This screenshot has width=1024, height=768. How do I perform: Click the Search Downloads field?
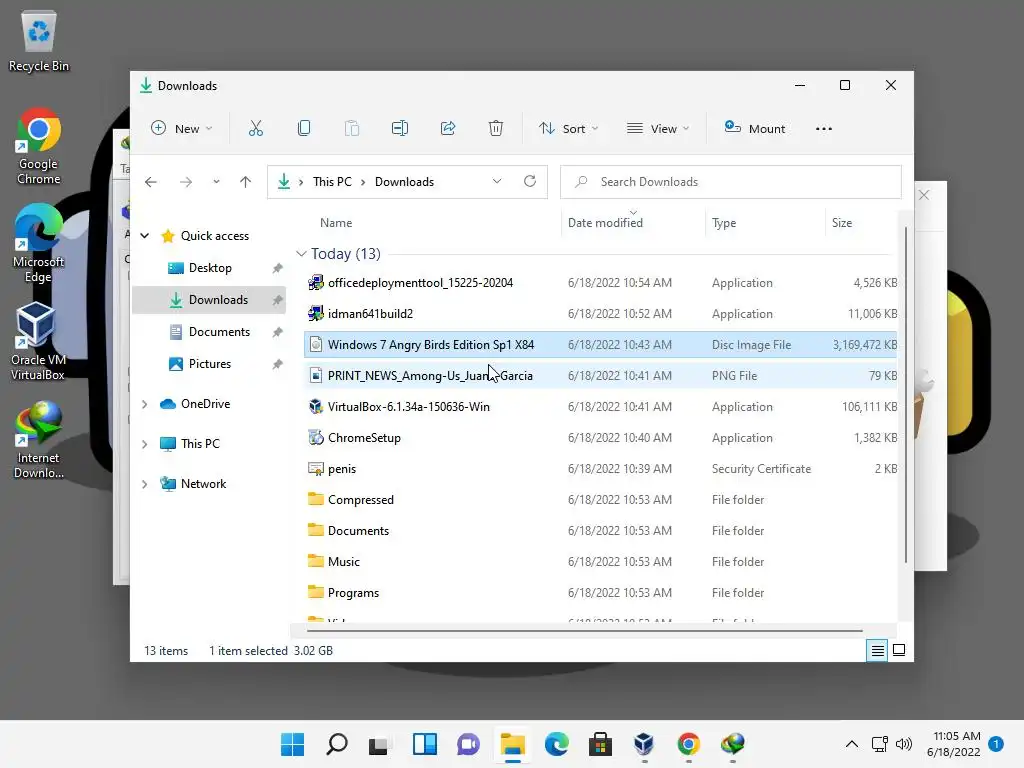click(731, 182)
